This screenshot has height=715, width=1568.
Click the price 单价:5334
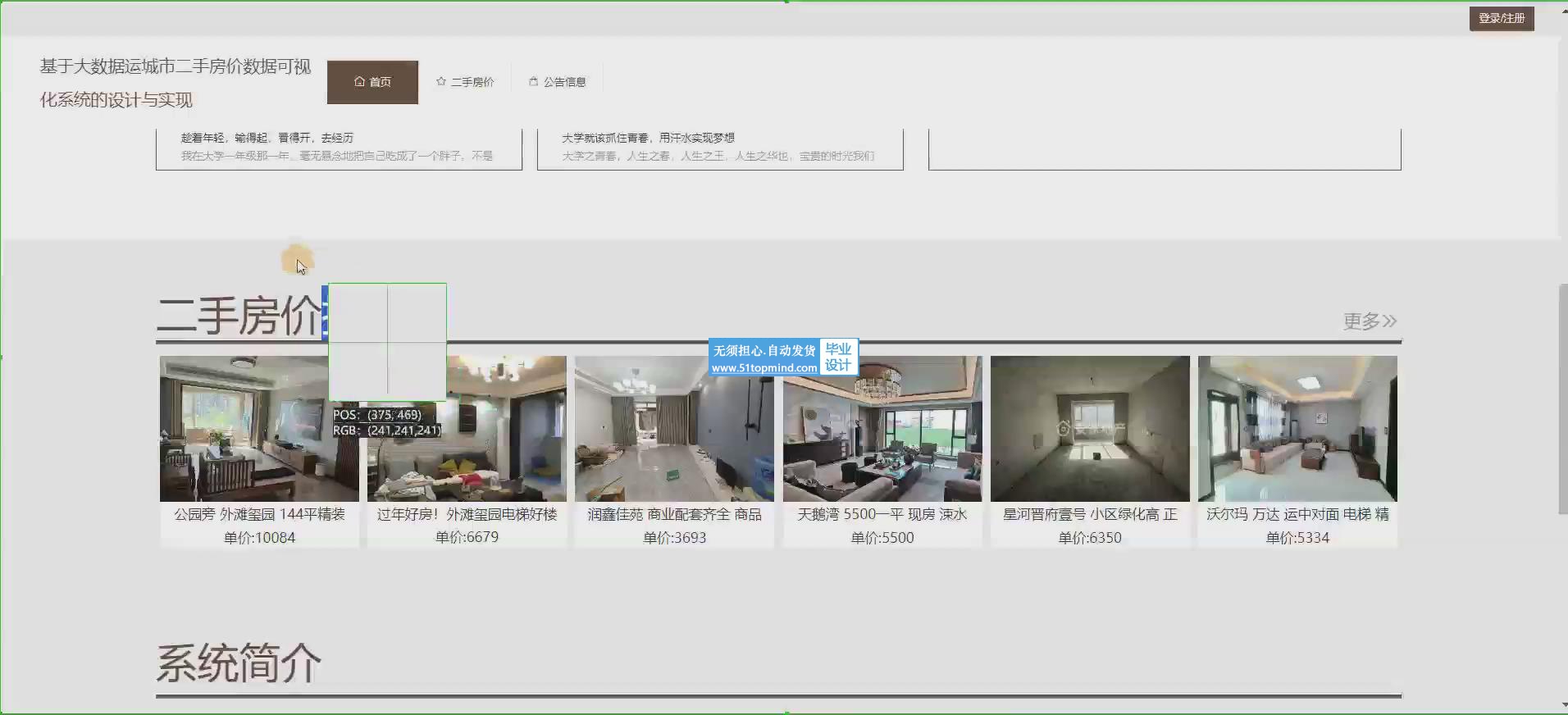point(1297,538)
